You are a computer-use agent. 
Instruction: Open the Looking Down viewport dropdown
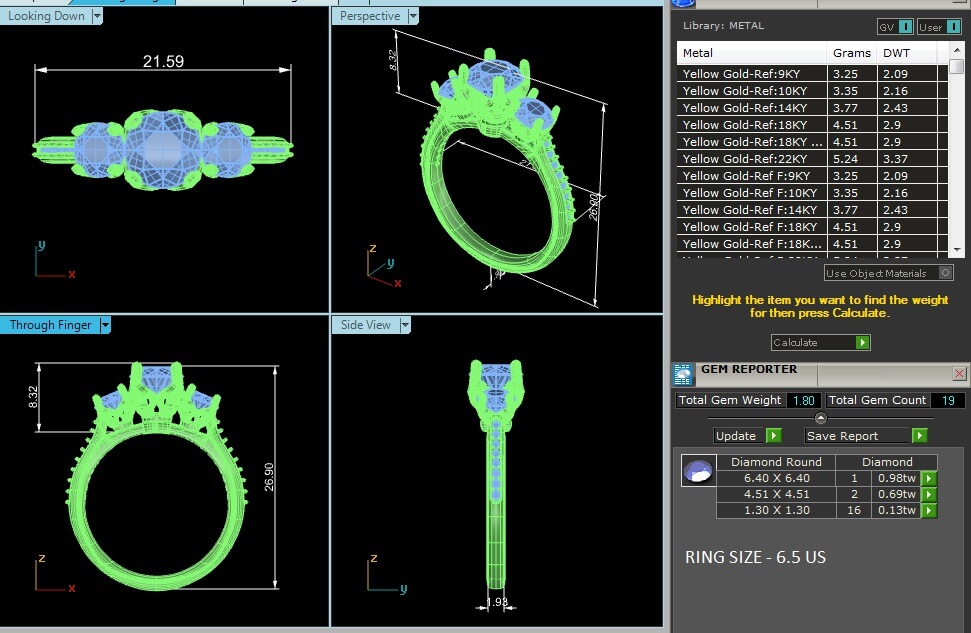97,16
